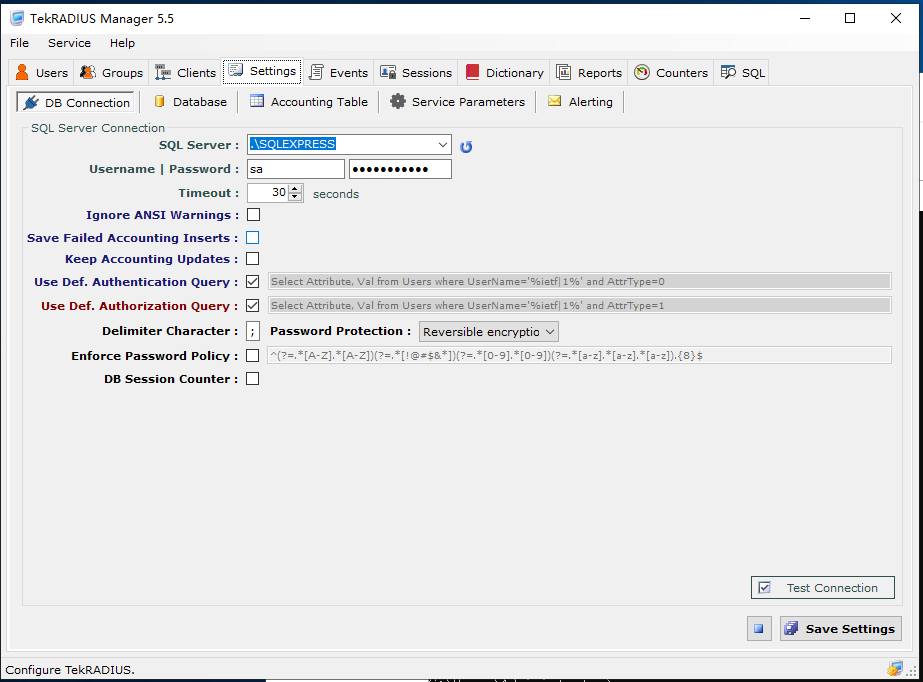The image size is (923, 682).
Task: Click the authentication query text box
Action: click(x=580, y=281)
